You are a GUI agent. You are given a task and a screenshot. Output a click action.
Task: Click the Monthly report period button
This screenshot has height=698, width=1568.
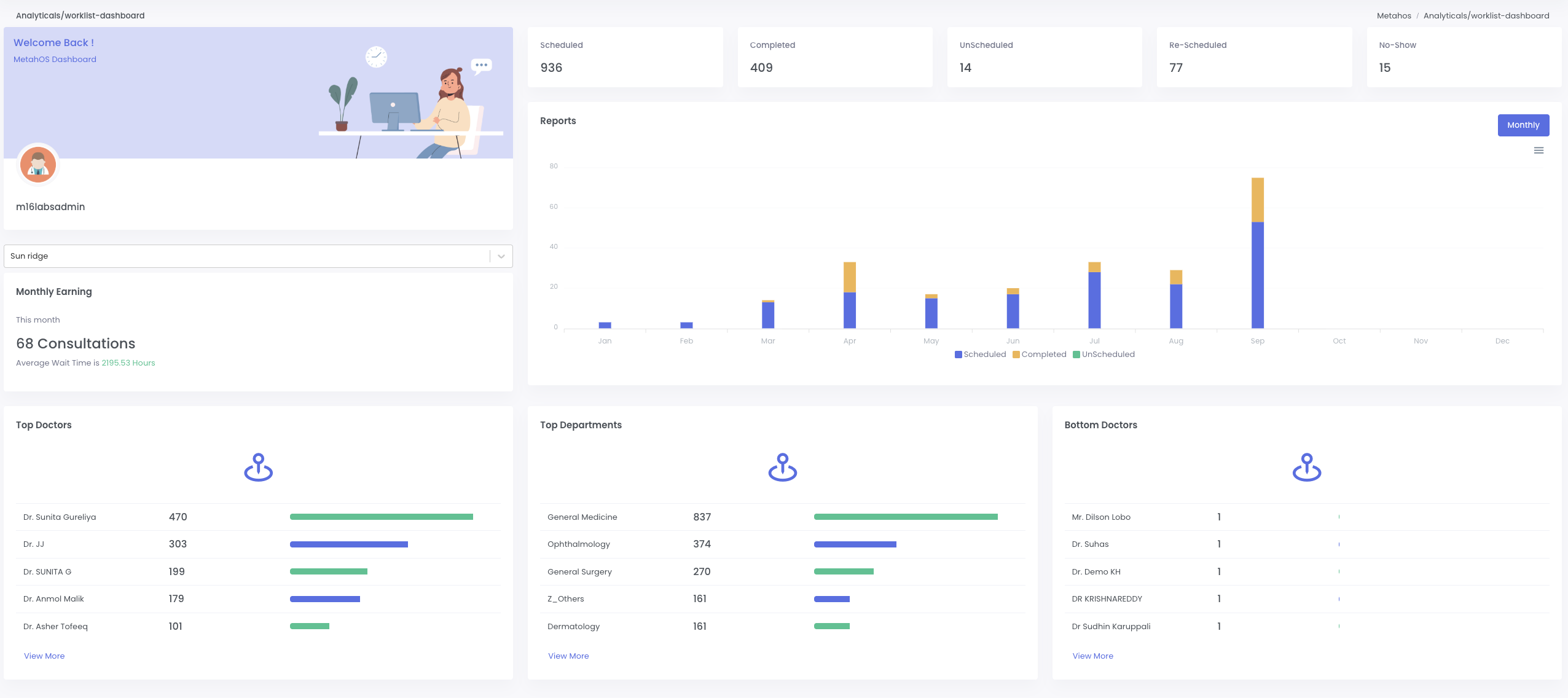pos(1523,125)
